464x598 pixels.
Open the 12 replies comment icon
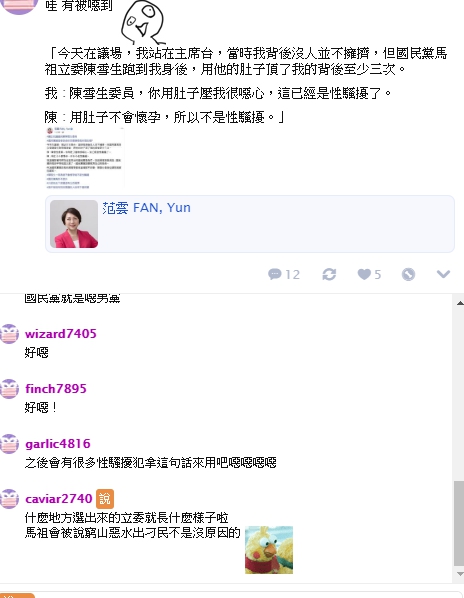284,274
